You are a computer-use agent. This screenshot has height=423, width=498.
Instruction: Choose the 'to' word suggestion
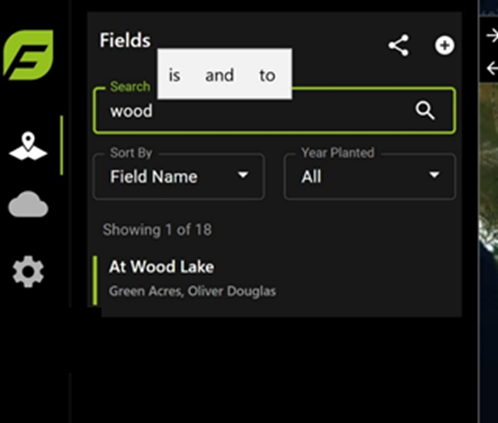coord(267,76)
